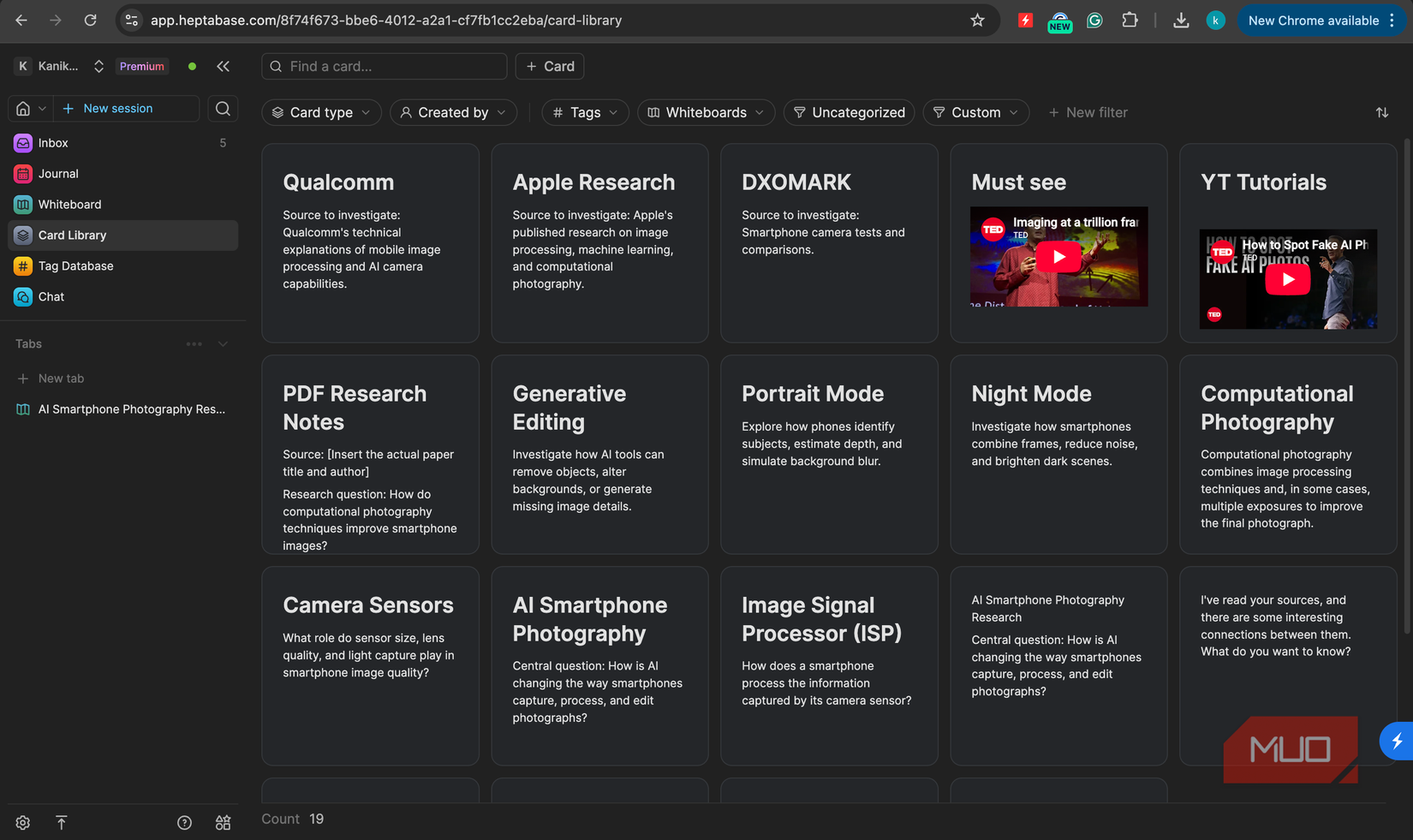Add a New filter

click(1088, 112)
